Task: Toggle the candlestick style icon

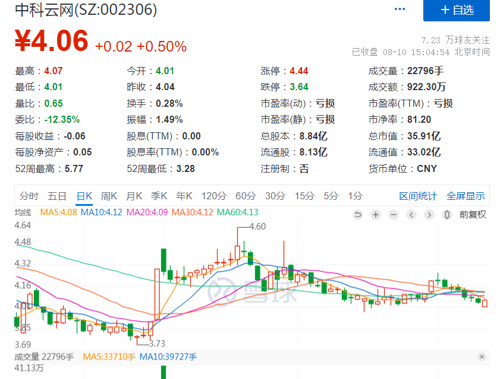Action: (447, 215)
